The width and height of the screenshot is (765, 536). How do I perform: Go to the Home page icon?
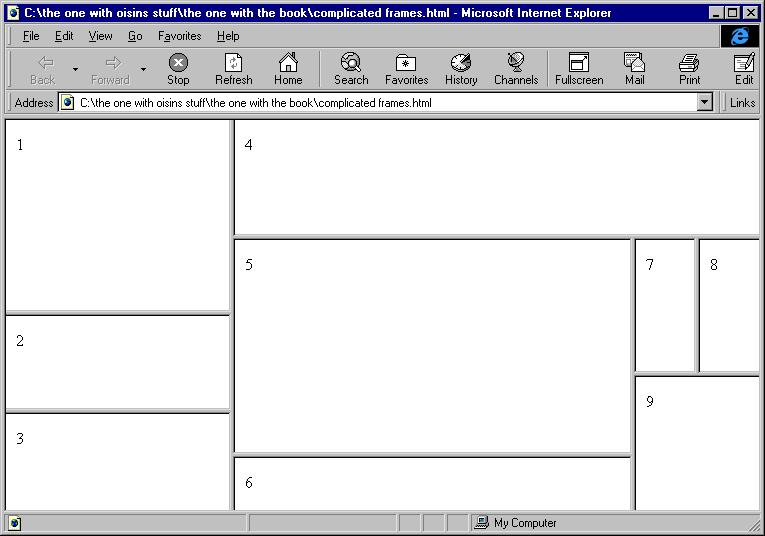(288, 70)
